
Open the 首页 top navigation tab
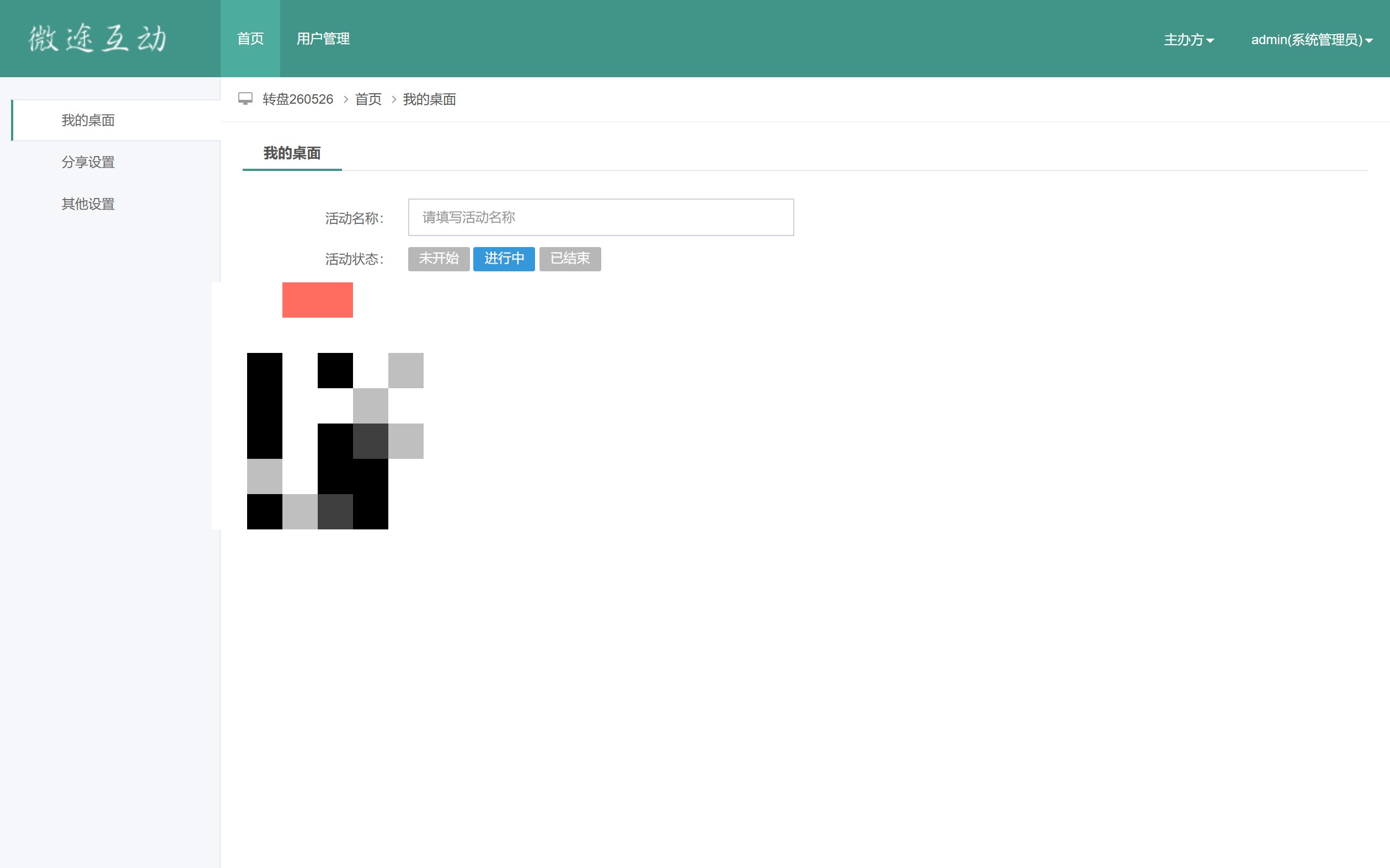click(x=250, y=39)
